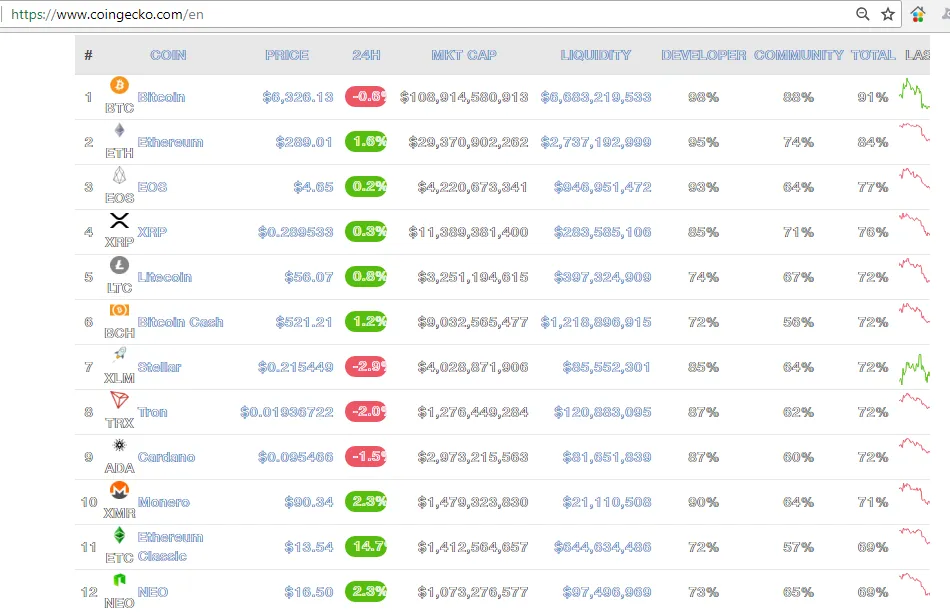Click Ethereum's green 1.6% change badge
The image size is (950, 614).
(366, 141)
